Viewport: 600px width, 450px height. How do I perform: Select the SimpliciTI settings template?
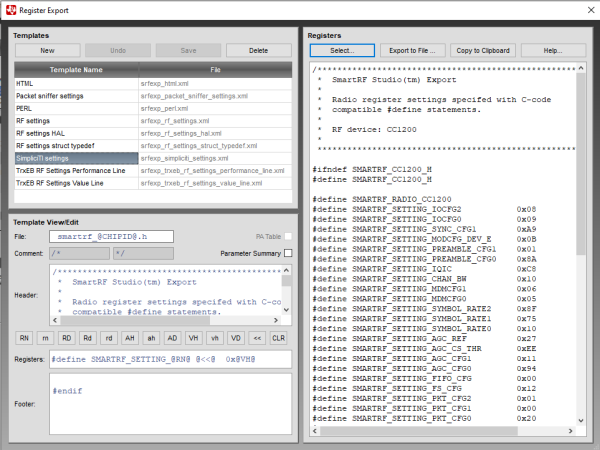pyautogui.click(x=153, y=158)
